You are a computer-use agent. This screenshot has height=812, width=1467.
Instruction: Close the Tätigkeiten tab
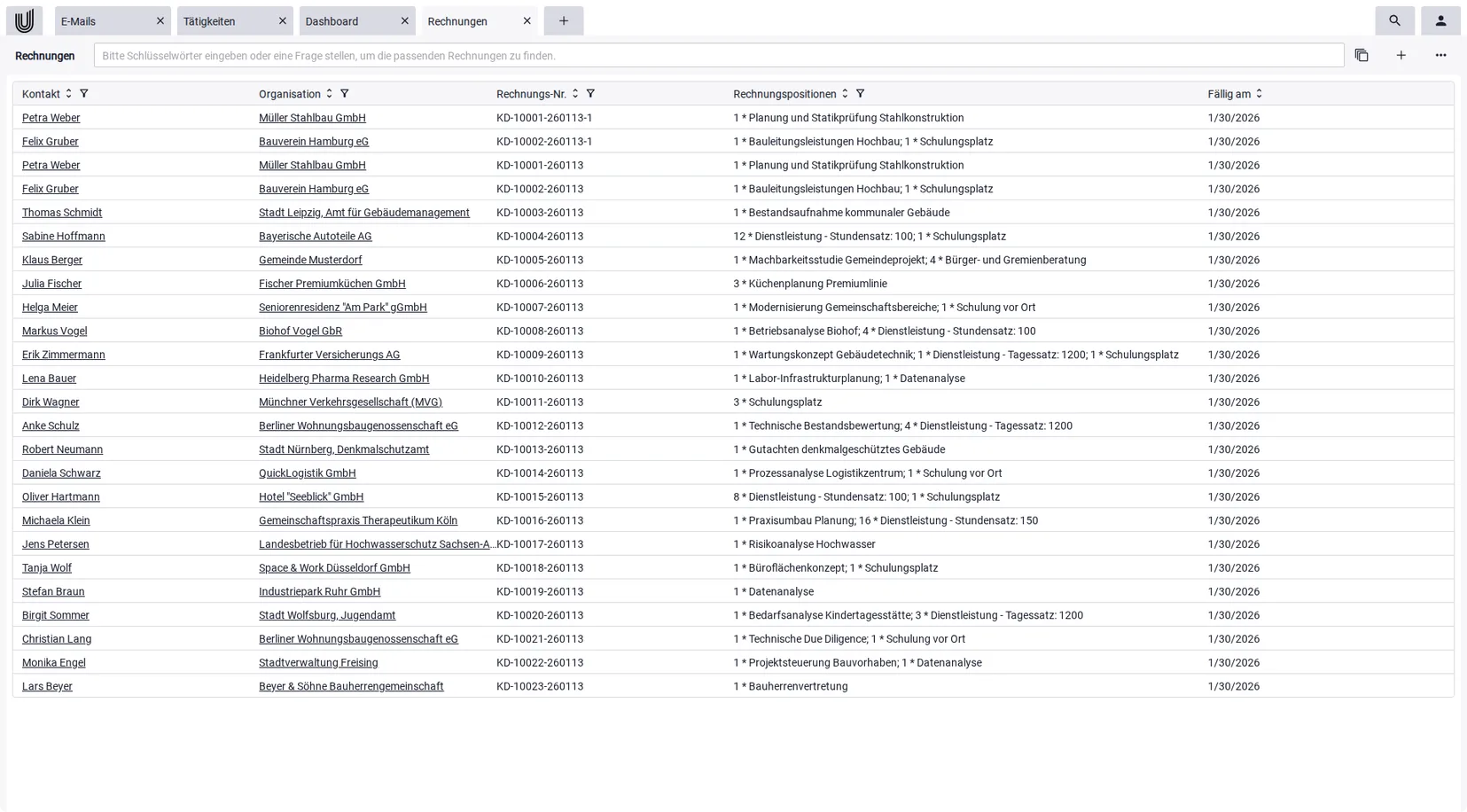click(283, 20)
